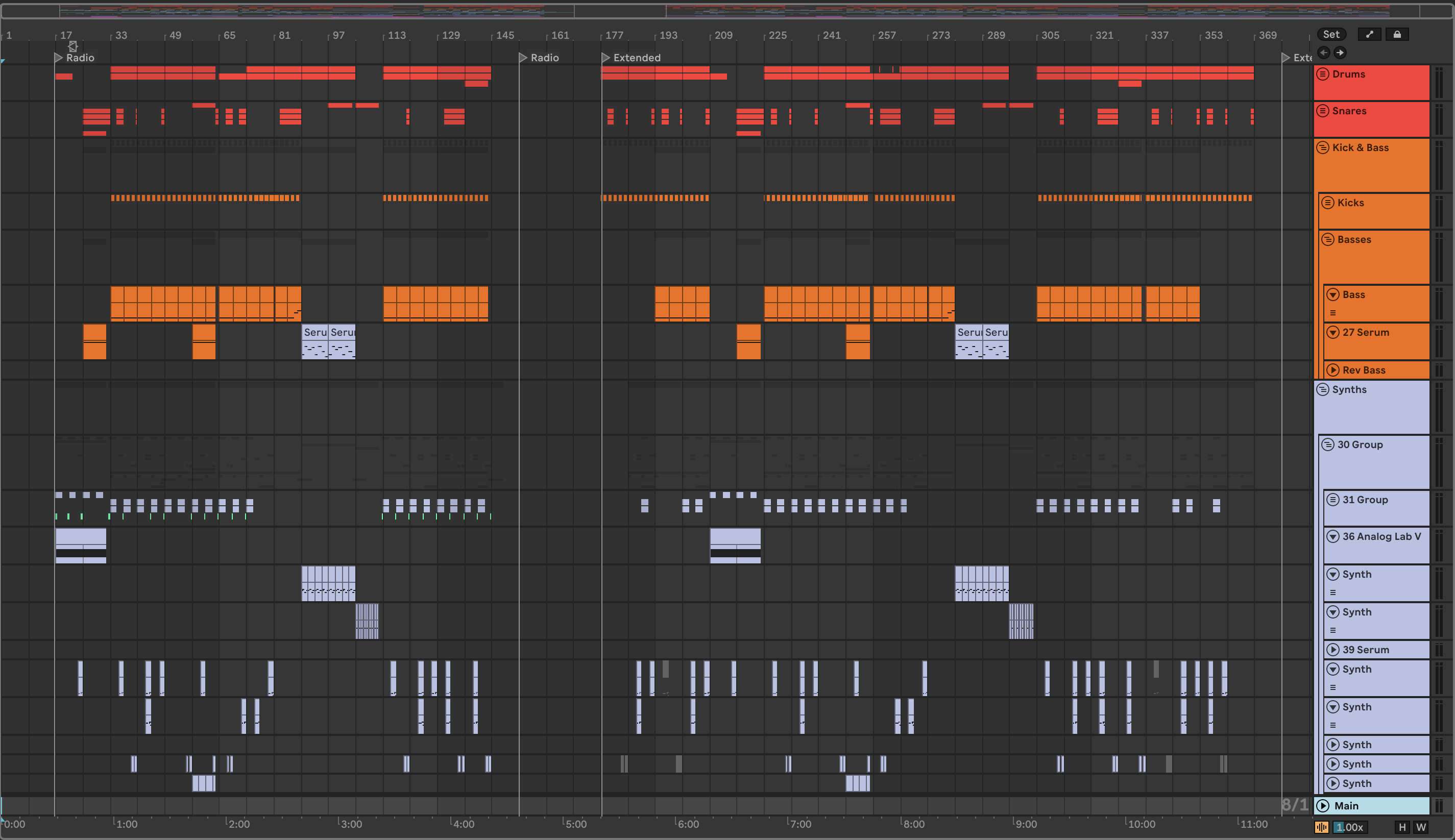Click 1:00 on the bottom time ruler
Screen dimensions: 1455x840
tap(127, 824)
